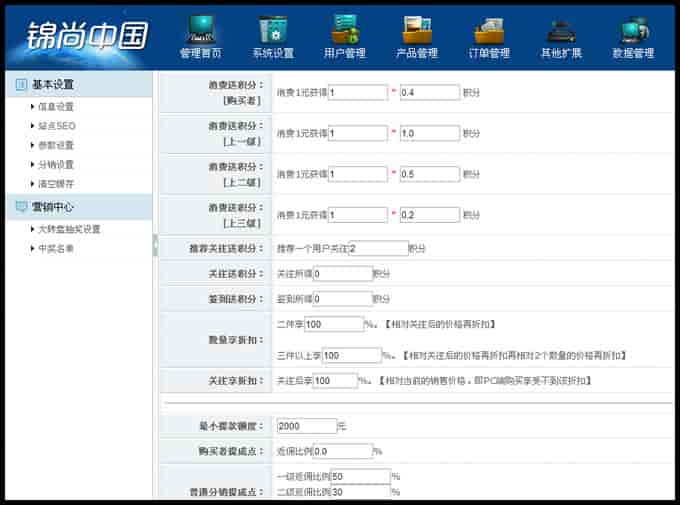Open 信息设置 in the sidebar

click(56, 107)
